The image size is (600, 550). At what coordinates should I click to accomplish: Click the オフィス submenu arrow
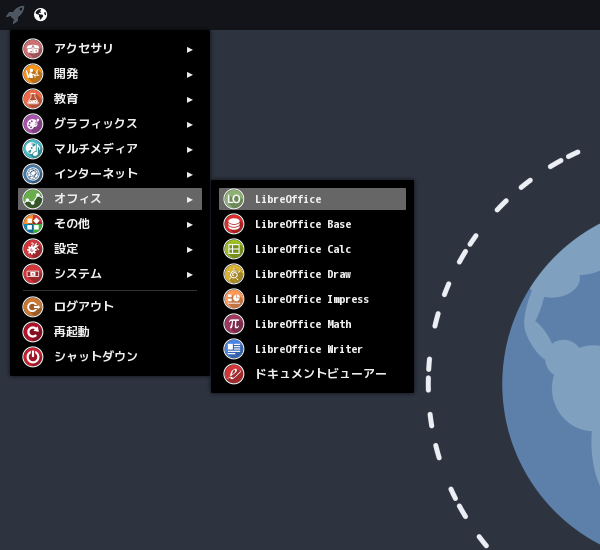pos(189,200)
